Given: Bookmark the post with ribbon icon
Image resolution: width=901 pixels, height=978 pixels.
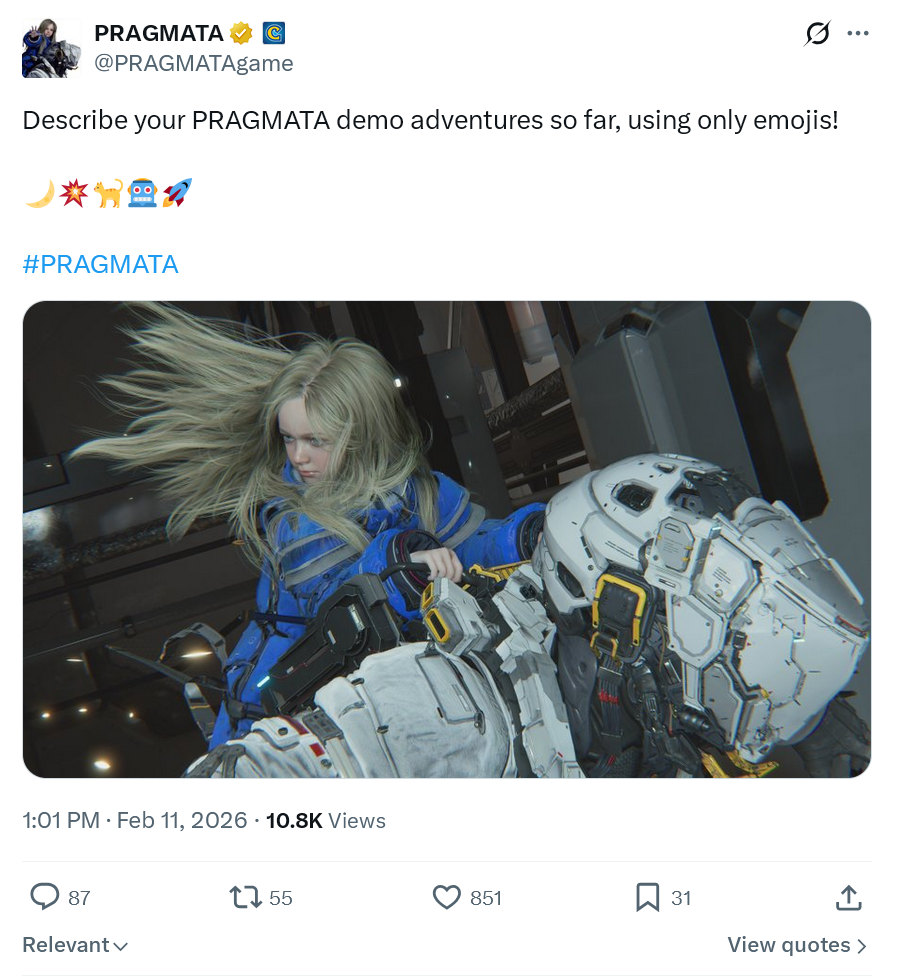Looking at the screenshot, I should coord(648,898).
